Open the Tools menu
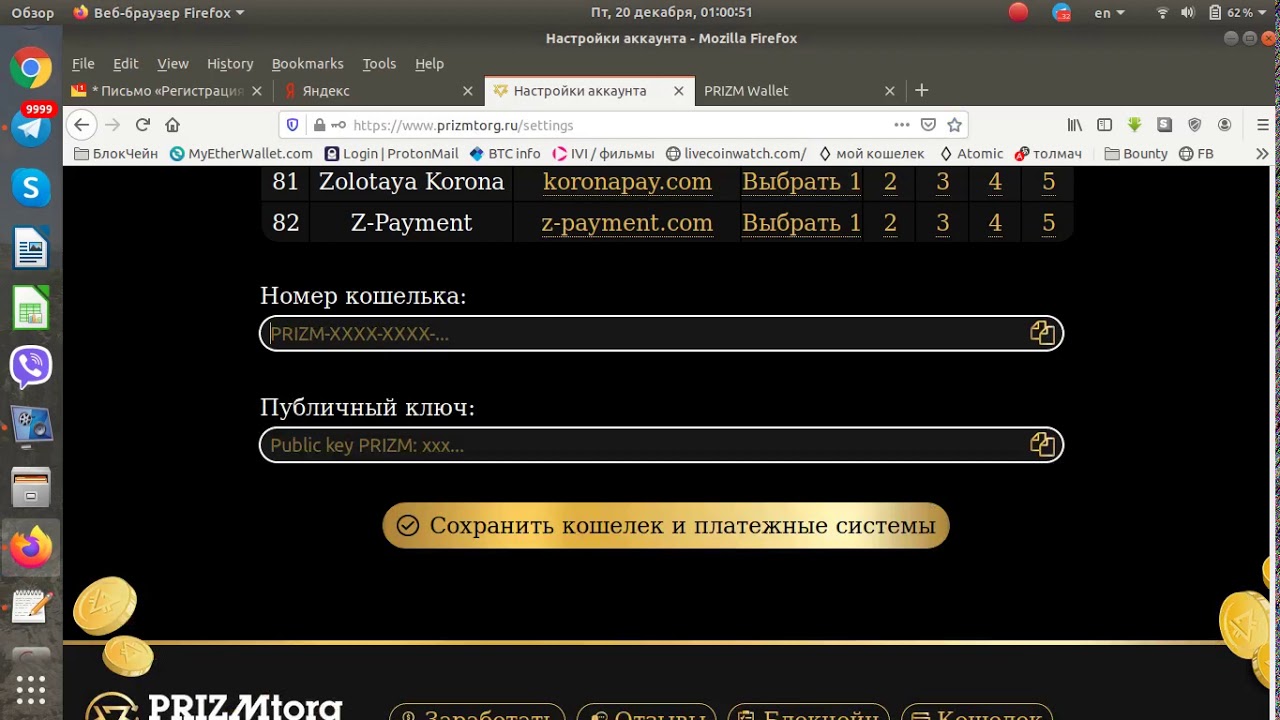This screenshot has height=720, width=1280. pos(379,63)
